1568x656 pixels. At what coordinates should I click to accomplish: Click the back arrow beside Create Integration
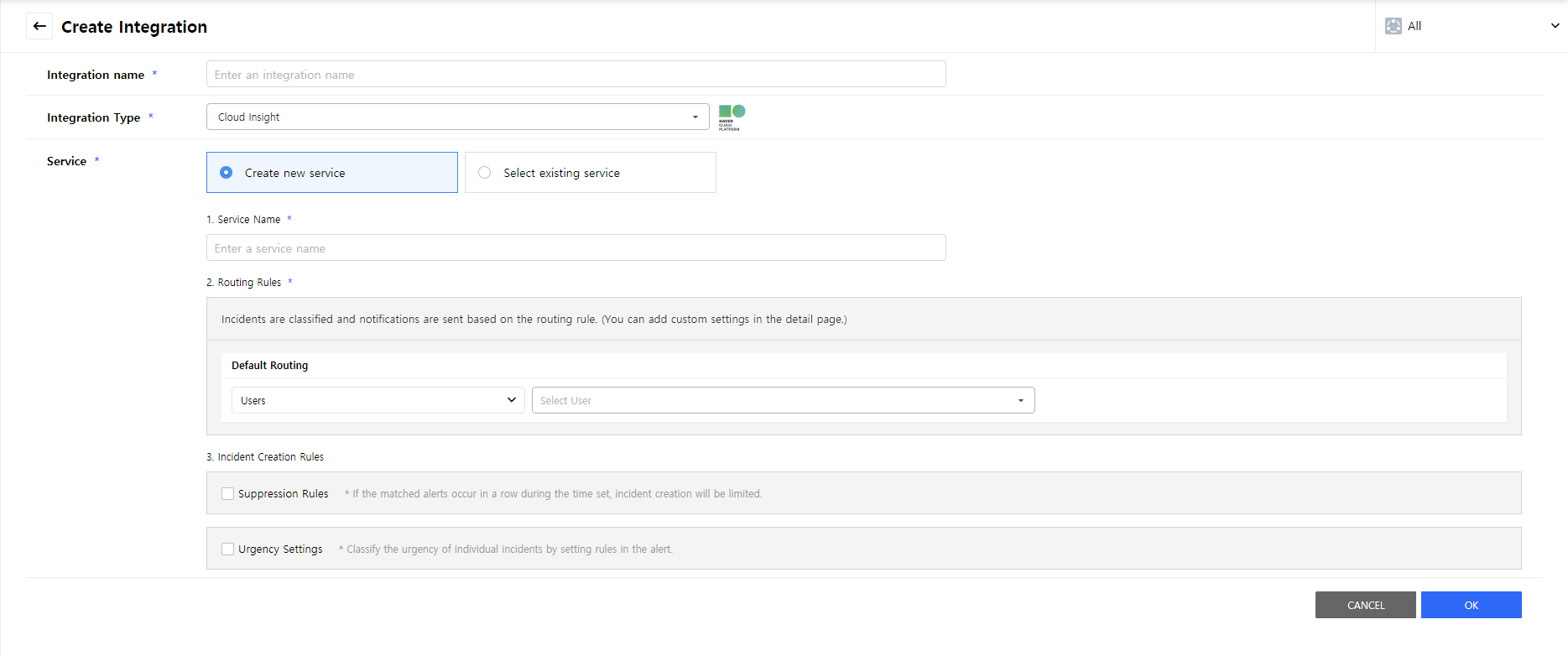39,26
